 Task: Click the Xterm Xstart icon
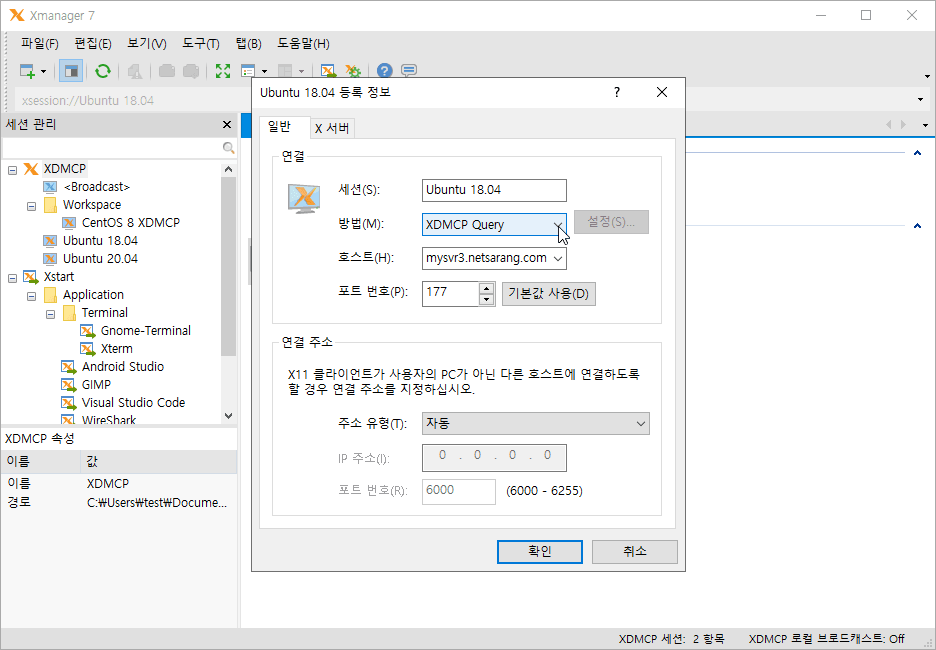(88, 349)
